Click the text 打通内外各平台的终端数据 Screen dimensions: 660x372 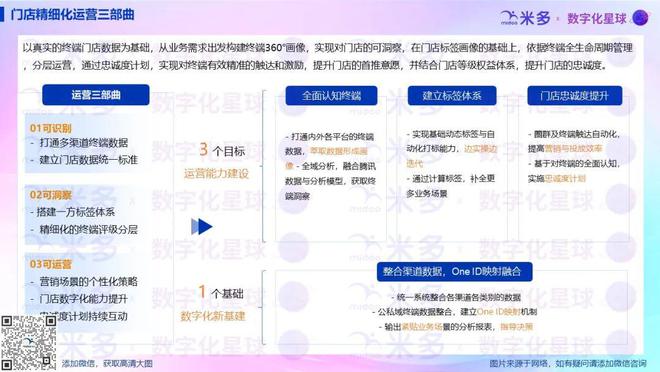coord(330,144)
